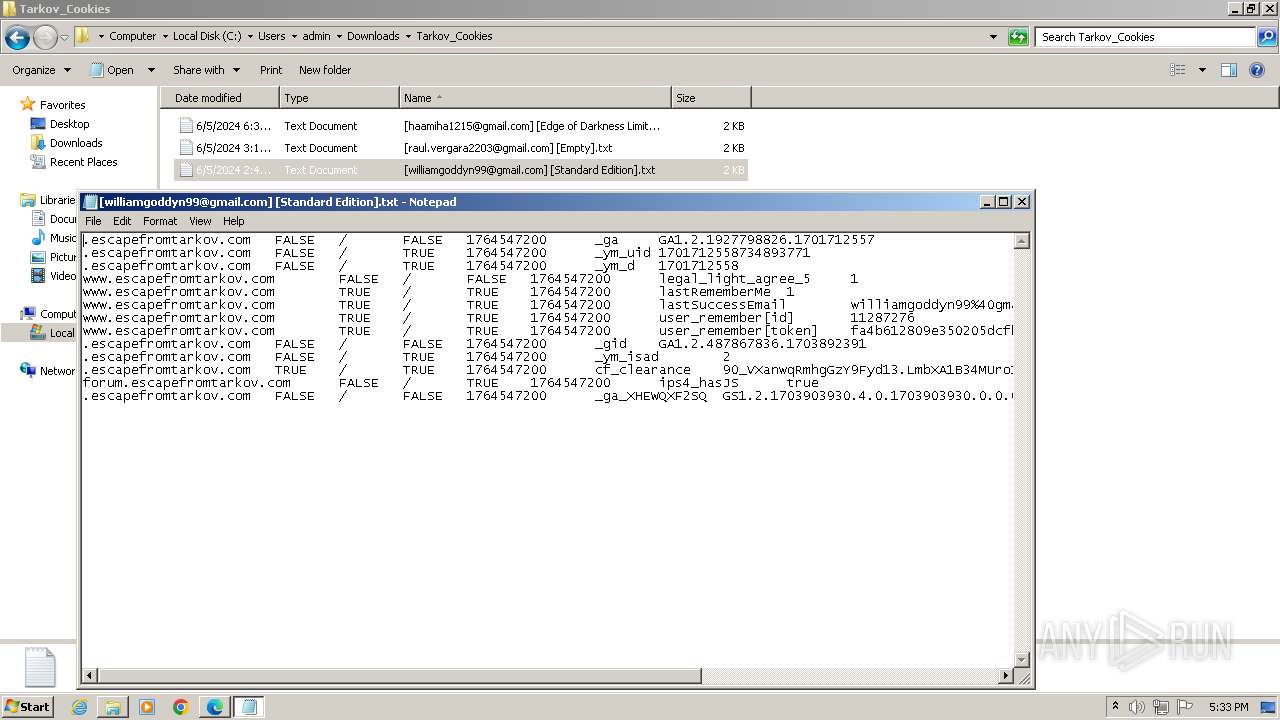Open the Notepad Format menu
This screenshot has width=1280, height=720.
pyautogui.click(x=160, y=221)
